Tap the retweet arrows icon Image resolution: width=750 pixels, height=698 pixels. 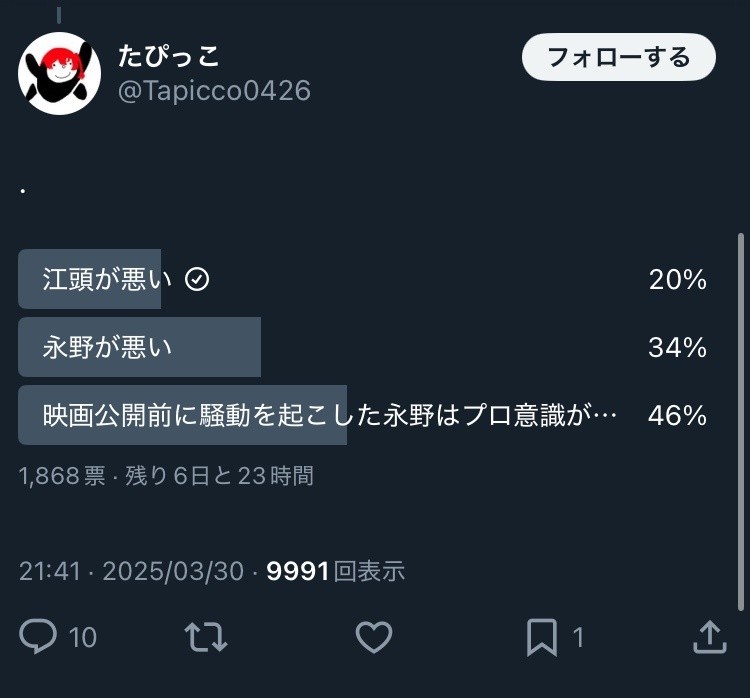[206, 636]
